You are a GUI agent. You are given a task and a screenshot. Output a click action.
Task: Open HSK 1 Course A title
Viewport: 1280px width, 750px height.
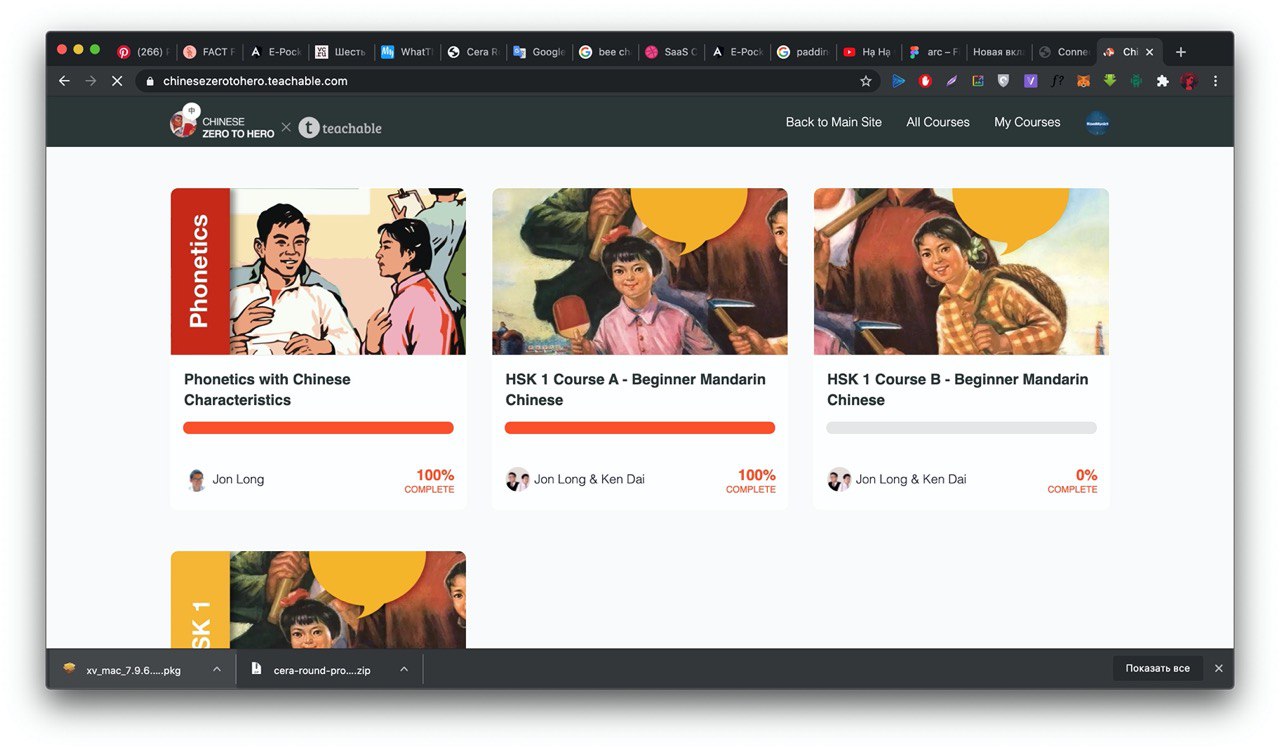coord(635,389)
